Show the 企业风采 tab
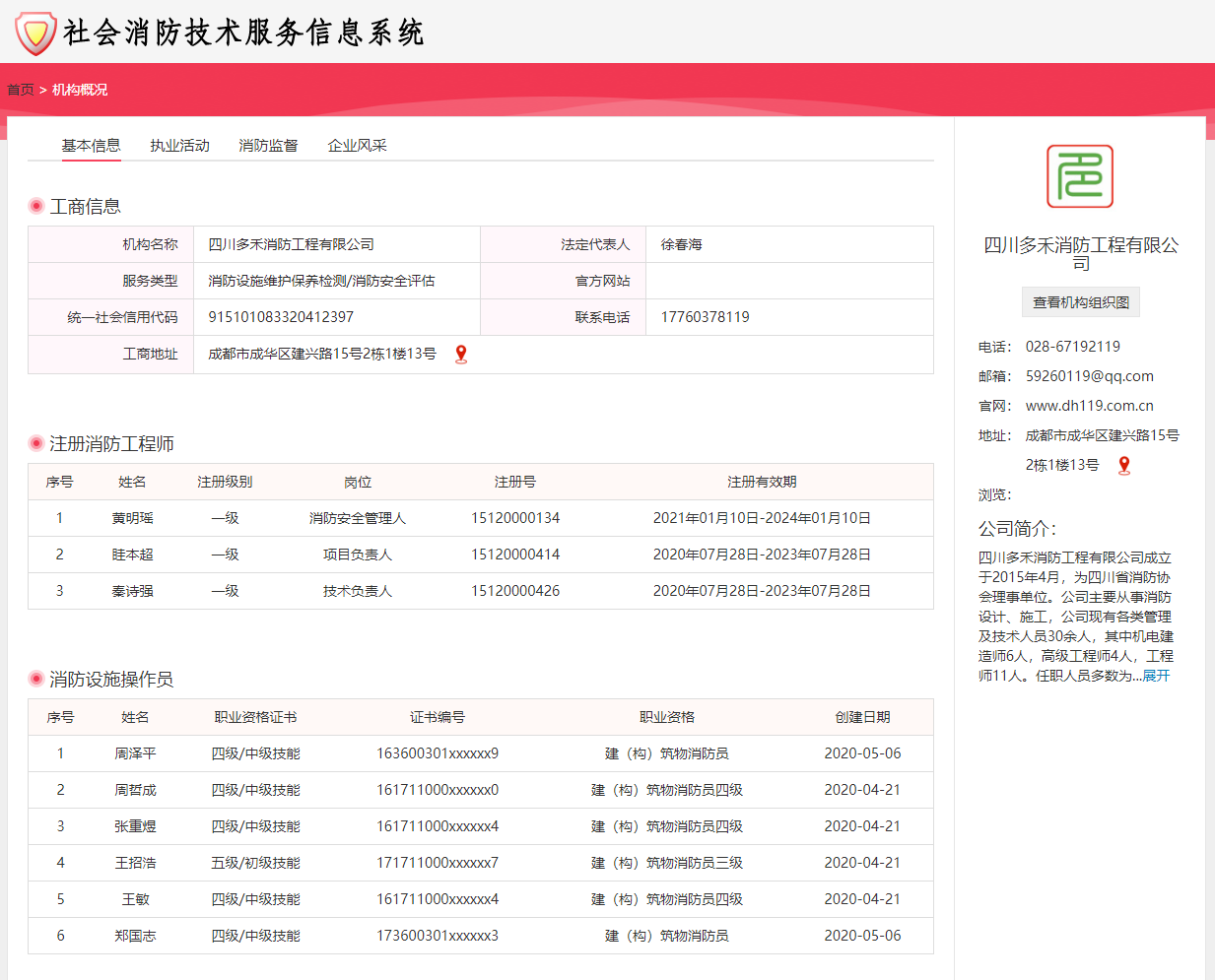 tap(357, 146)
